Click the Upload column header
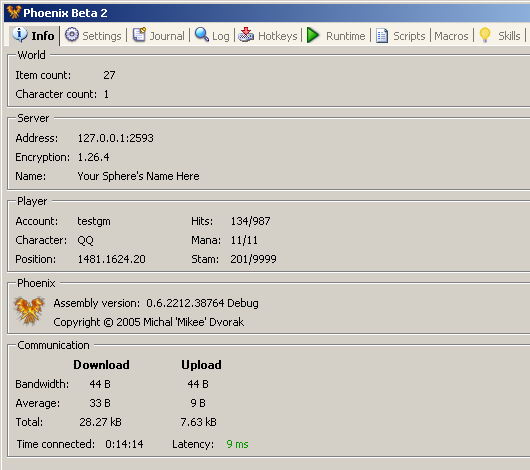 point(201,365)
